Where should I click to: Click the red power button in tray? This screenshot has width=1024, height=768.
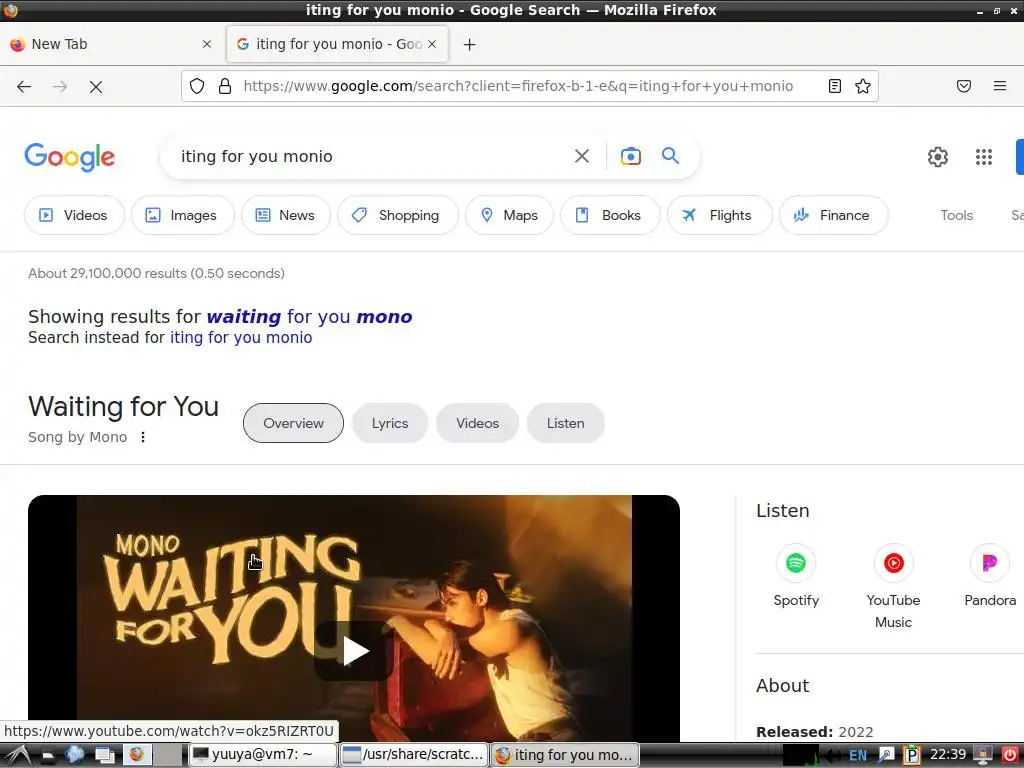coord(1010,755)
